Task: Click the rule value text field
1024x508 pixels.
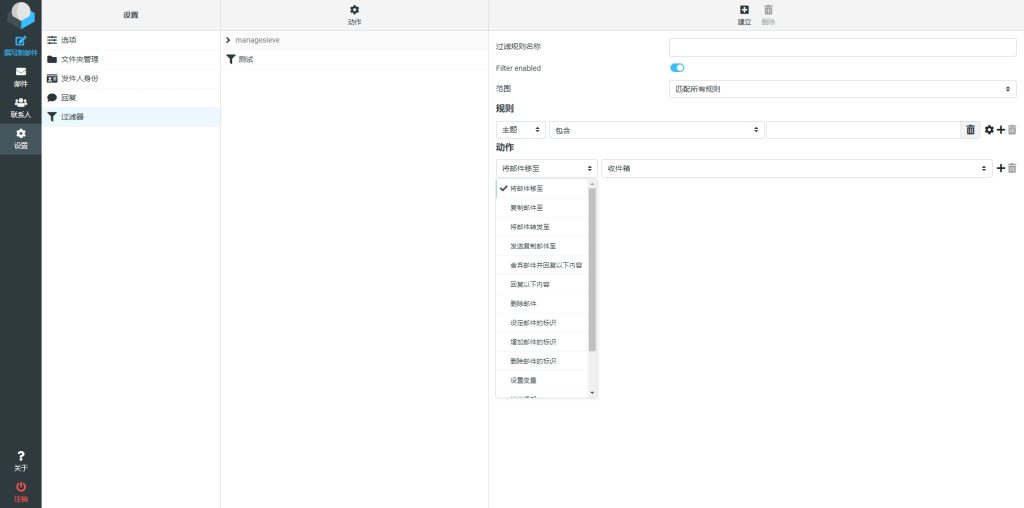Action: (863, 130)
